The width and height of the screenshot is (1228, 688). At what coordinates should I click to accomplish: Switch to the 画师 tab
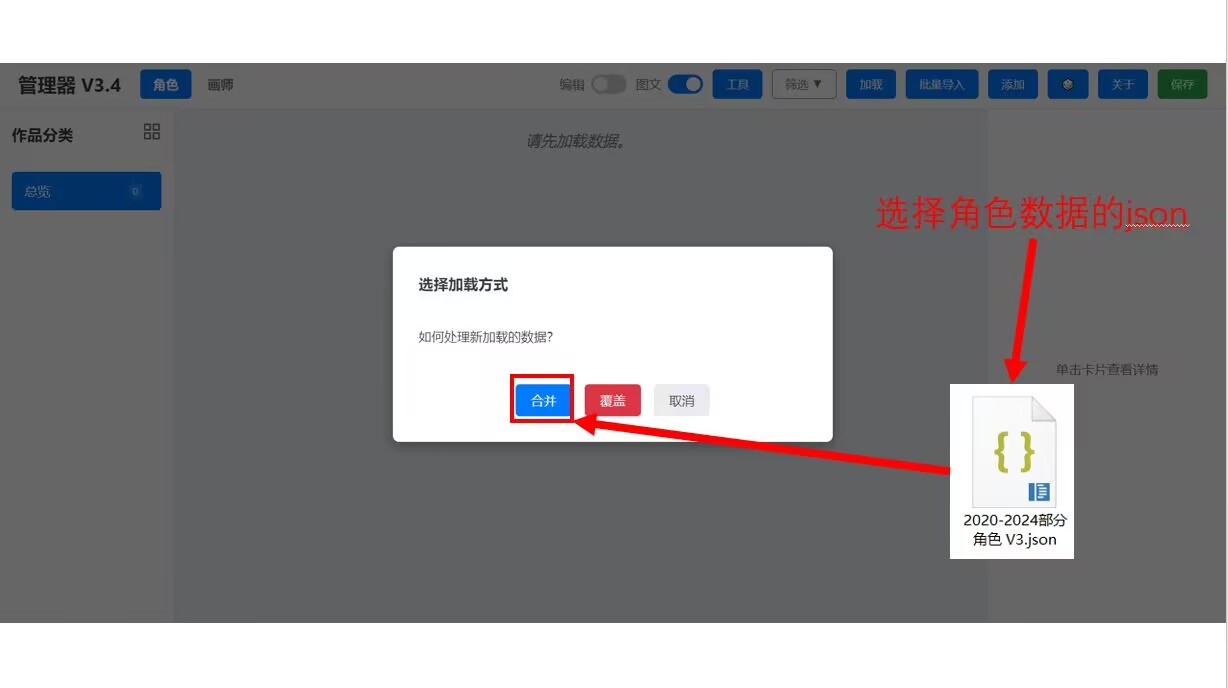220,85
